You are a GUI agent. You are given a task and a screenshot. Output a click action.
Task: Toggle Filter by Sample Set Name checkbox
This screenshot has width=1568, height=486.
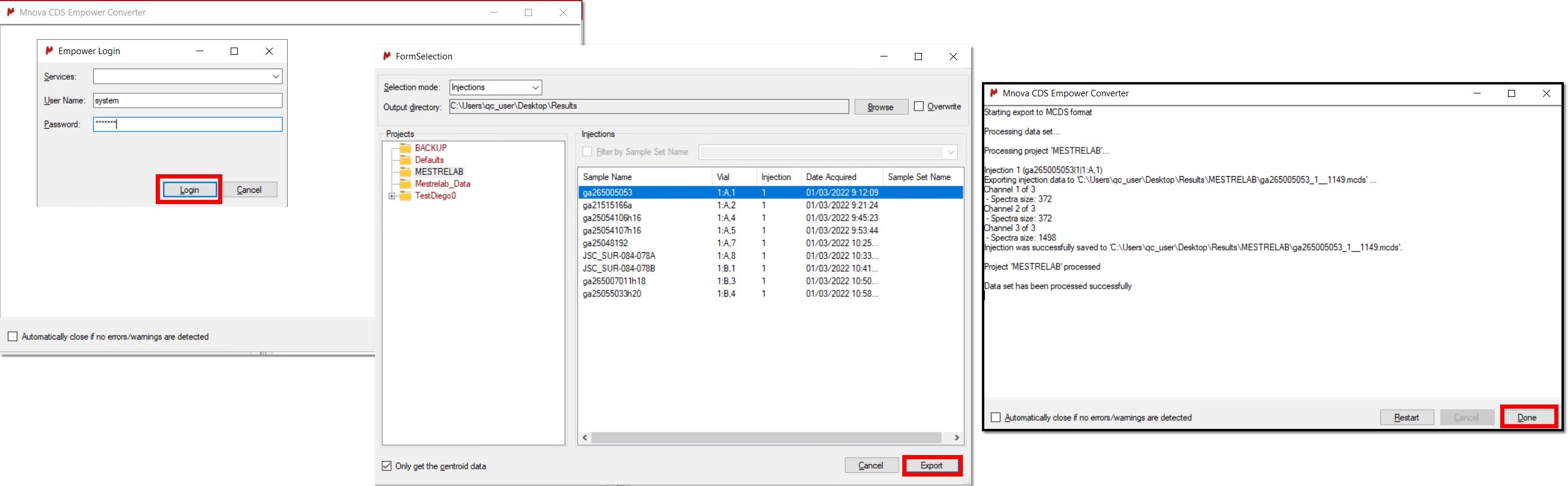[587, 152]
